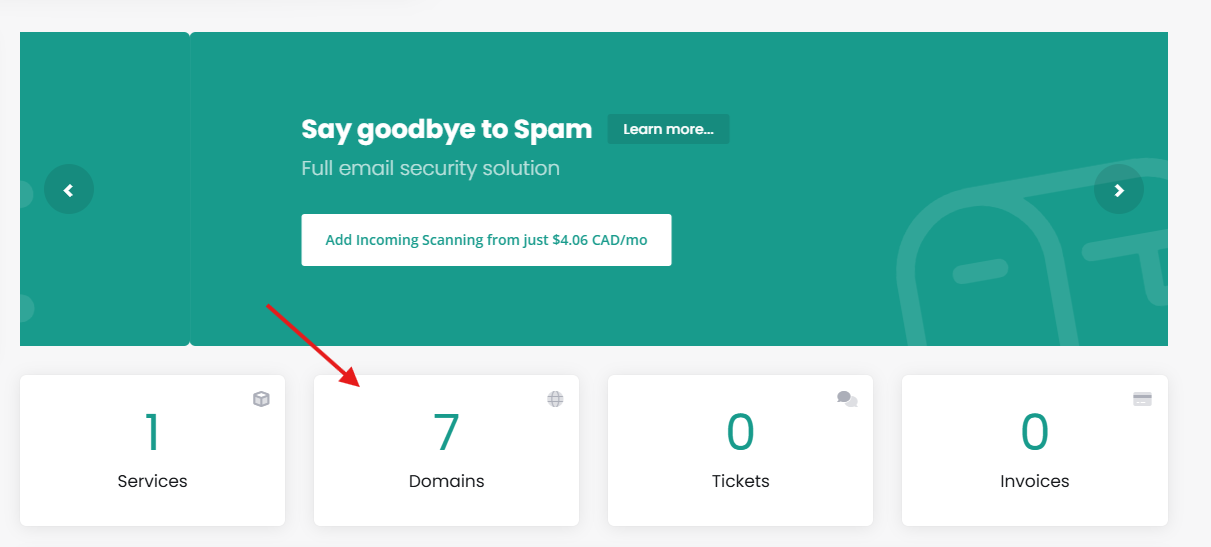Click the globe icon on Domains card
The image size is (1211, 547).
coord(555,399)
